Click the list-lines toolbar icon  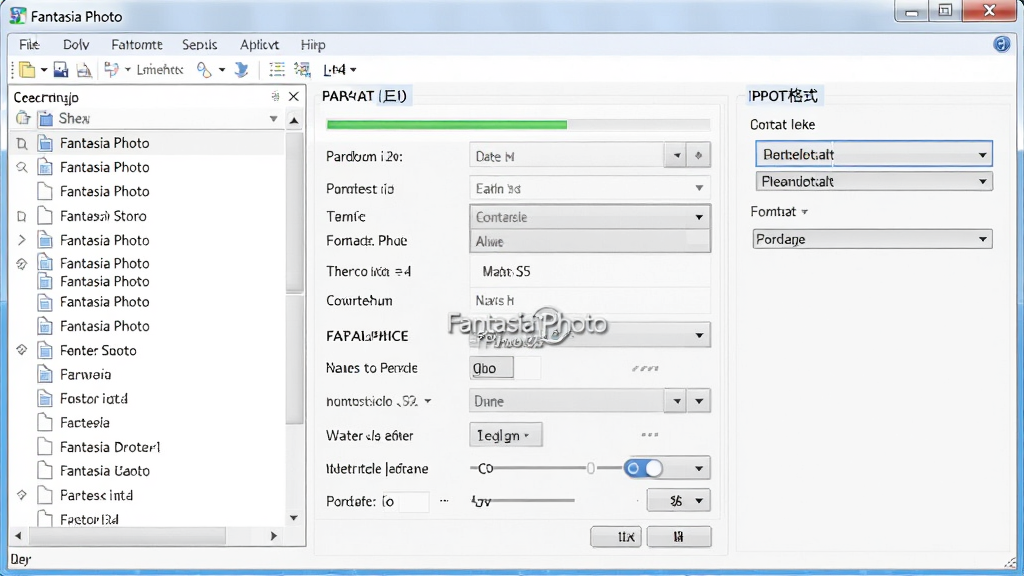(277, 69)
